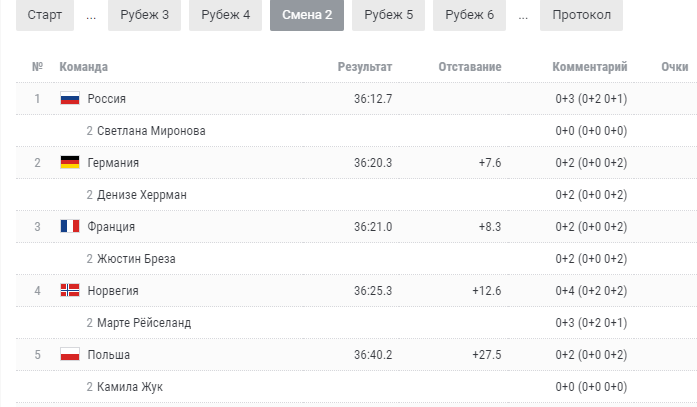Click the Результат column header
697x407 pixels.
(365, 67)
